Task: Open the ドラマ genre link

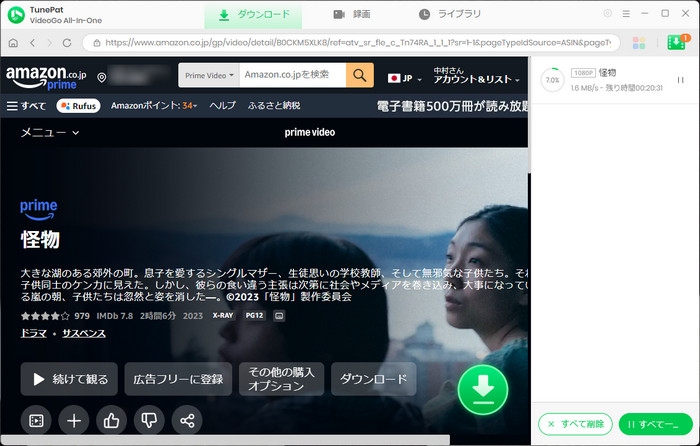Action: click(33, 333)
